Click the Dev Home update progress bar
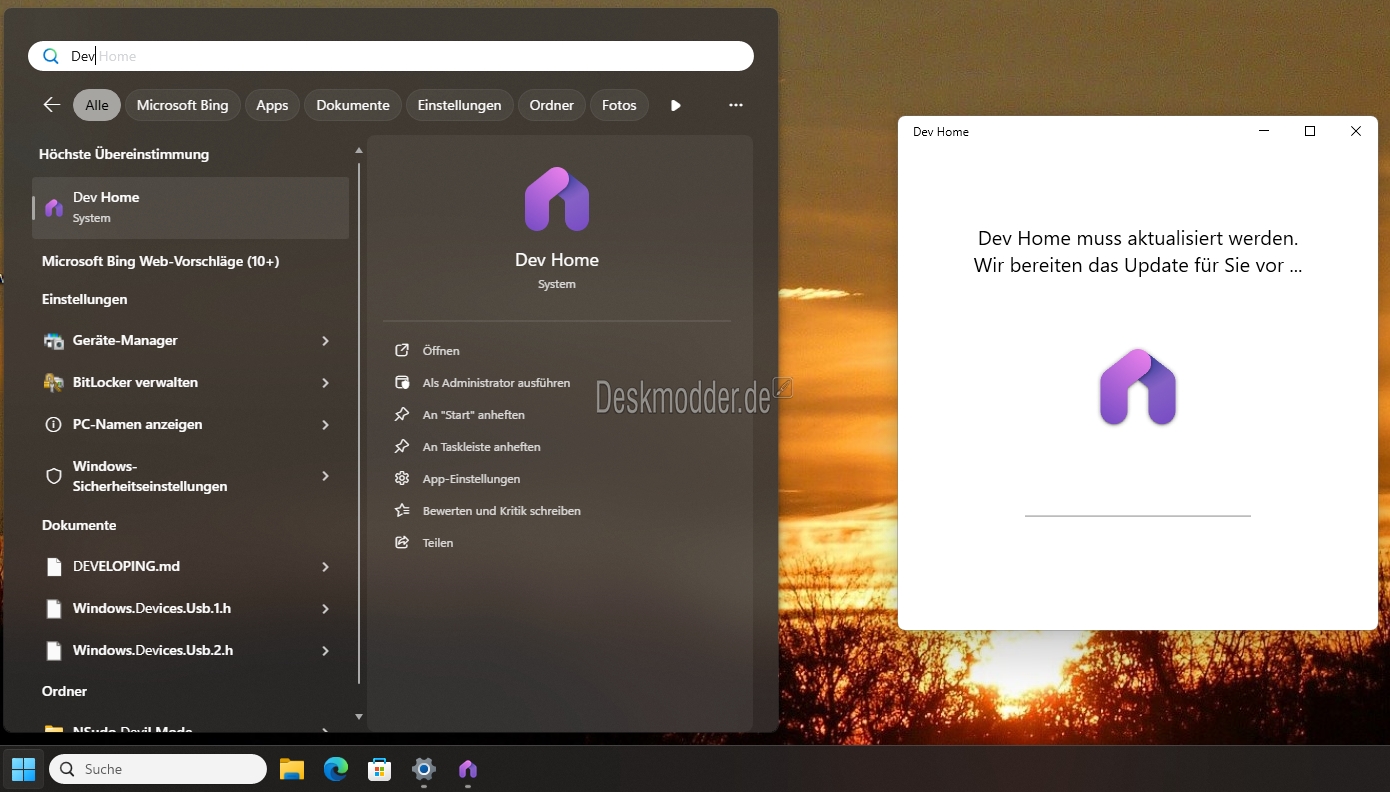This screenshot has width=1390, height=792. (1138, 516)
